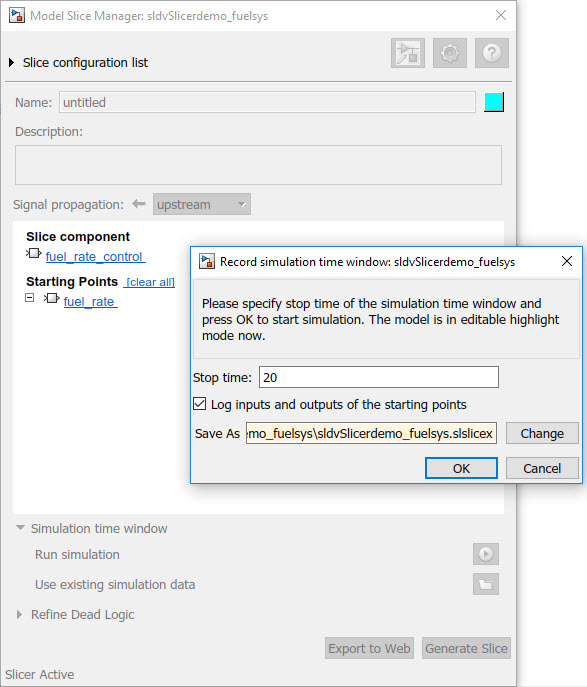Click the Run simulation play icon

[x=485, y=554]
